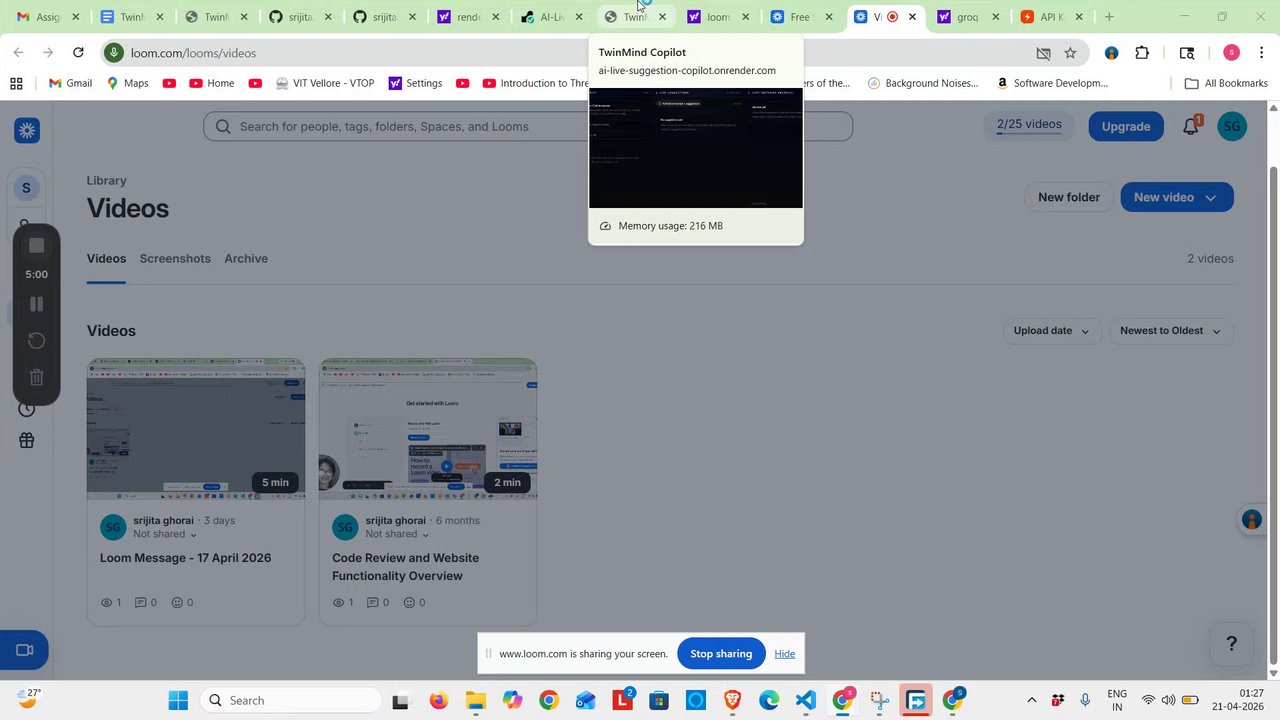Reload the page with browser refresh button

pyautogui.click(x=78, y=53)
